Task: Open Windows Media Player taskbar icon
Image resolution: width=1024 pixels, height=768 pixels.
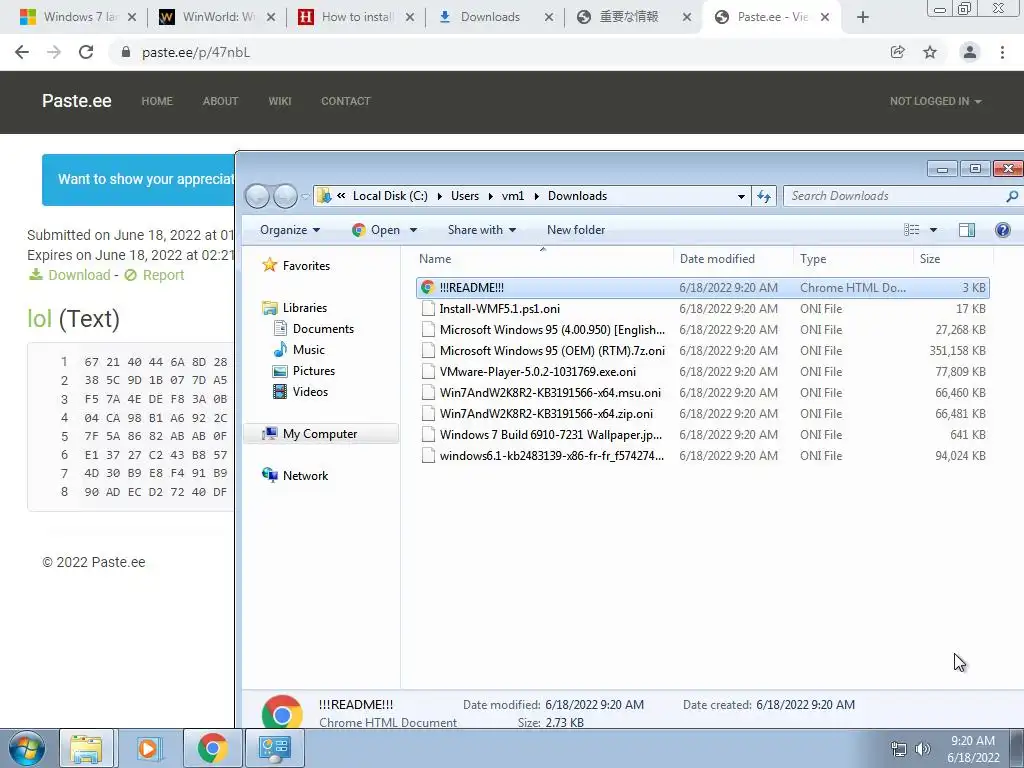Action: coord(148,748)
